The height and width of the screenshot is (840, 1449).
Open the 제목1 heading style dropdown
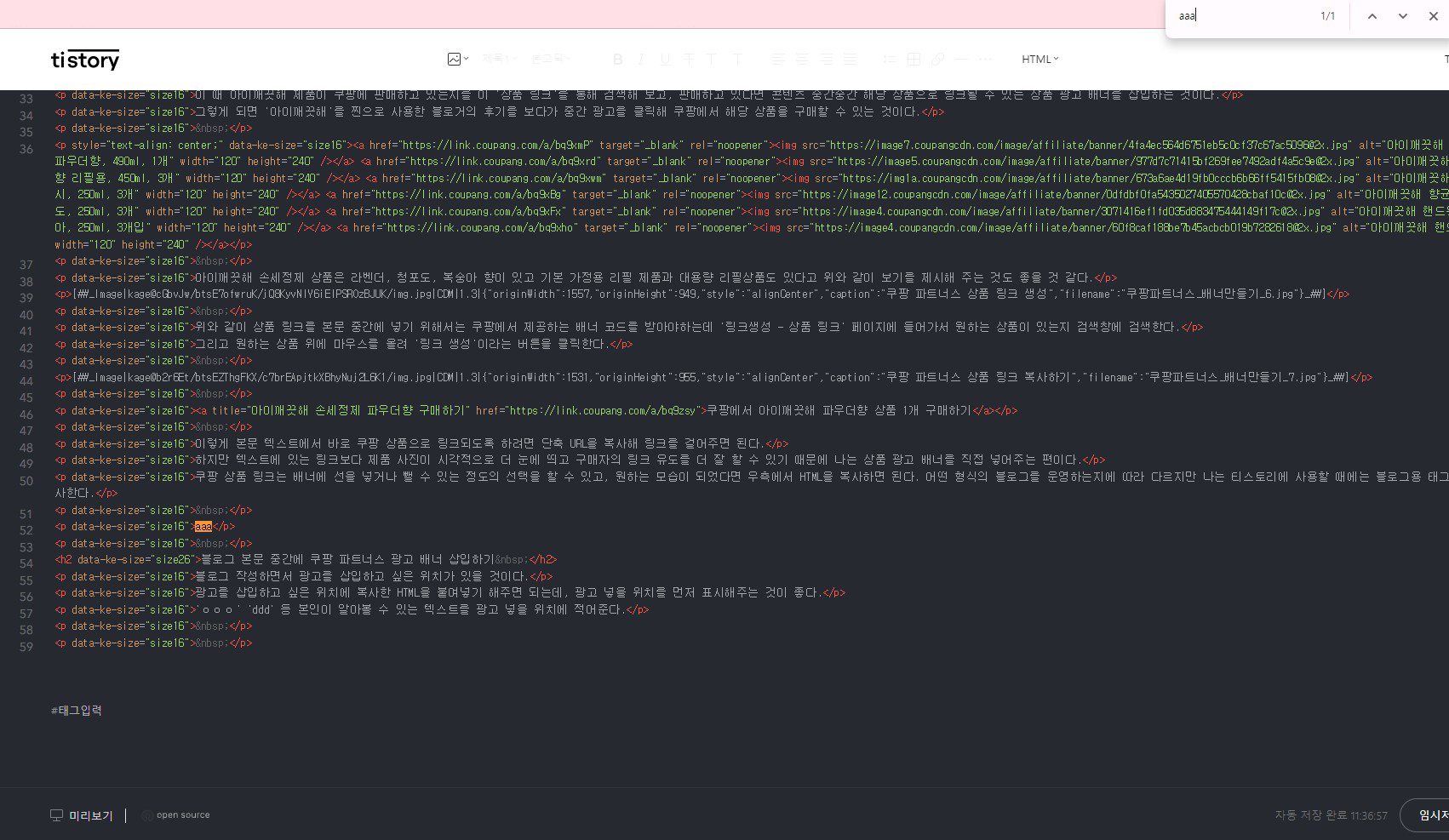pos(500,59)
